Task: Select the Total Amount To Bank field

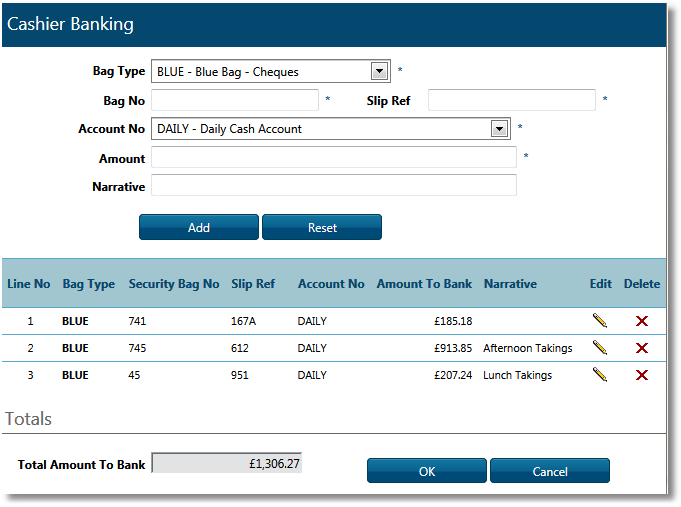Action: click(227, 464)
